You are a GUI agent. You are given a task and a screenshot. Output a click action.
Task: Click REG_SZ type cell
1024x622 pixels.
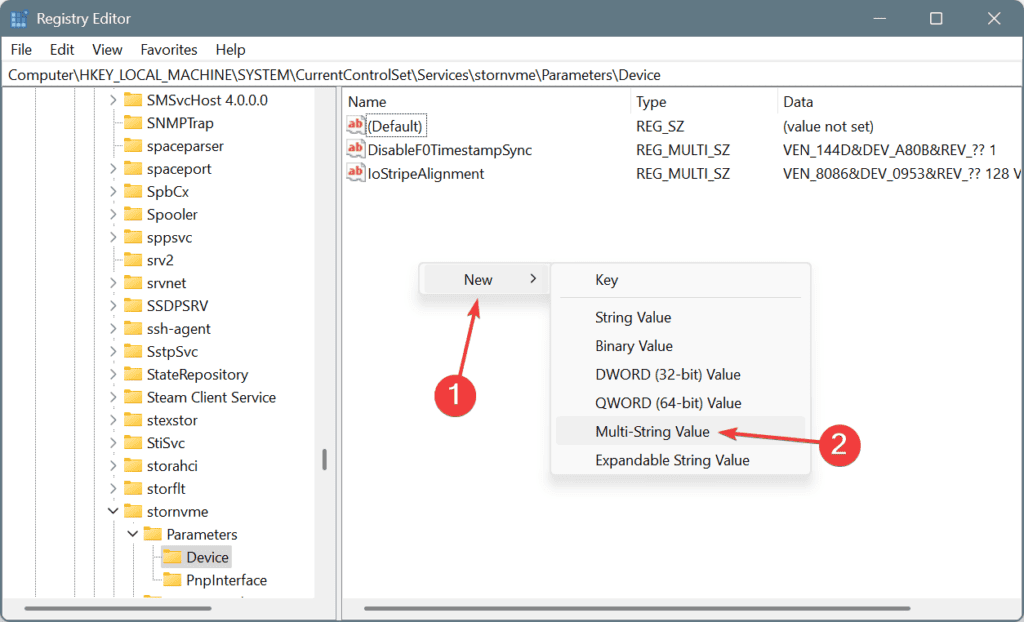[660, 126]
